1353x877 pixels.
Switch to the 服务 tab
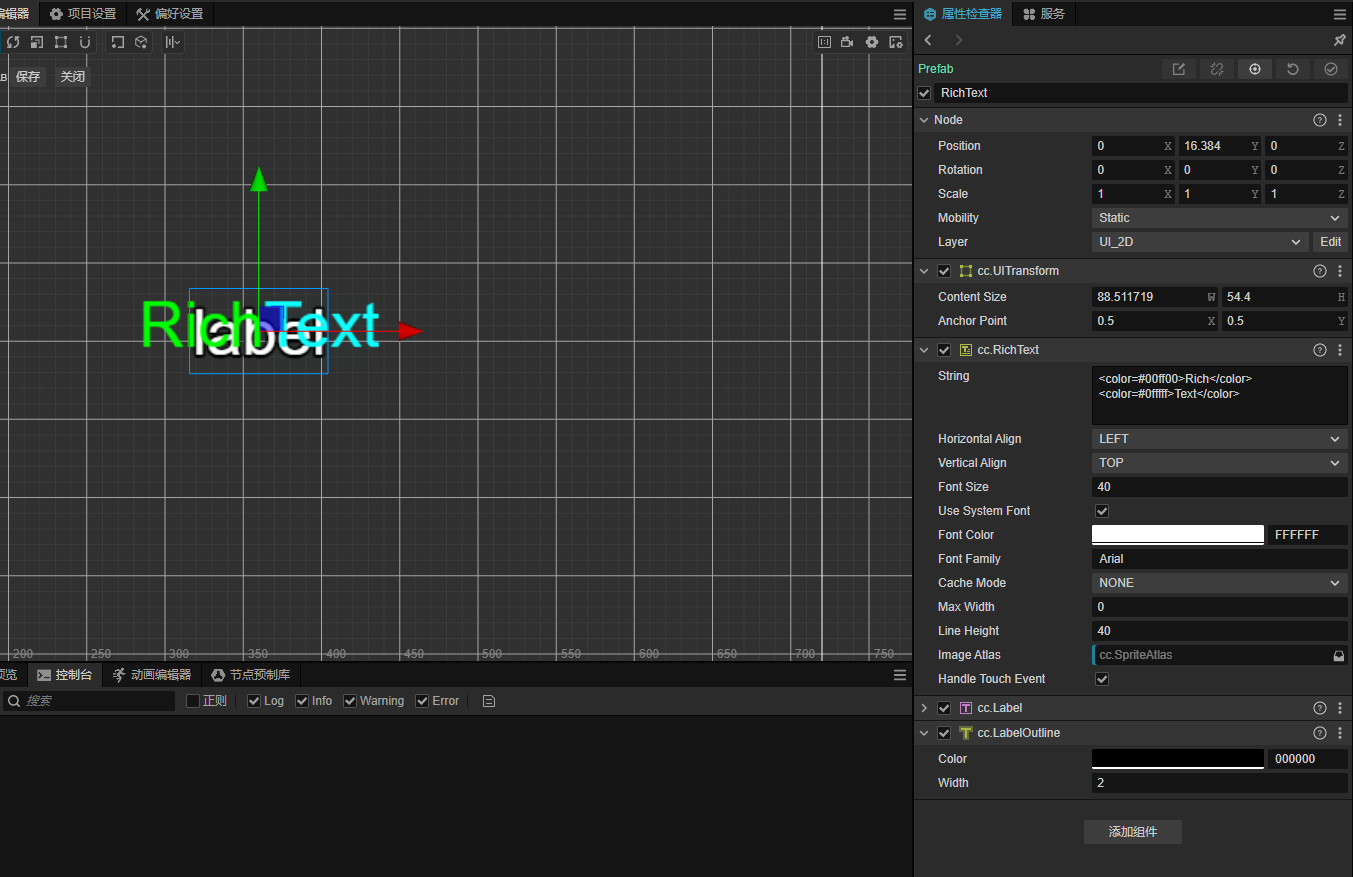tap(1044, 14)
